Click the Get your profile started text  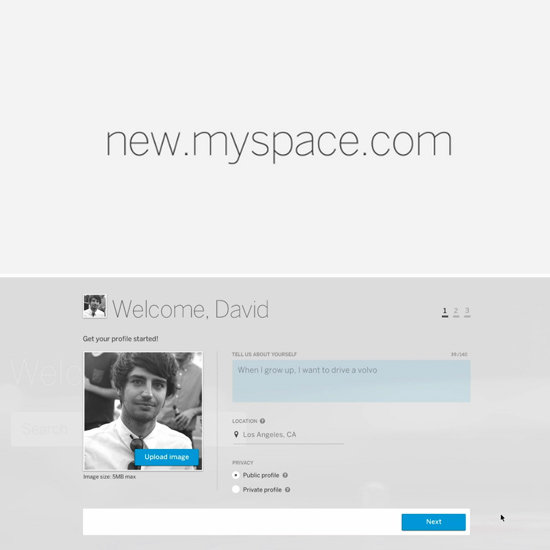click(121, 339)
